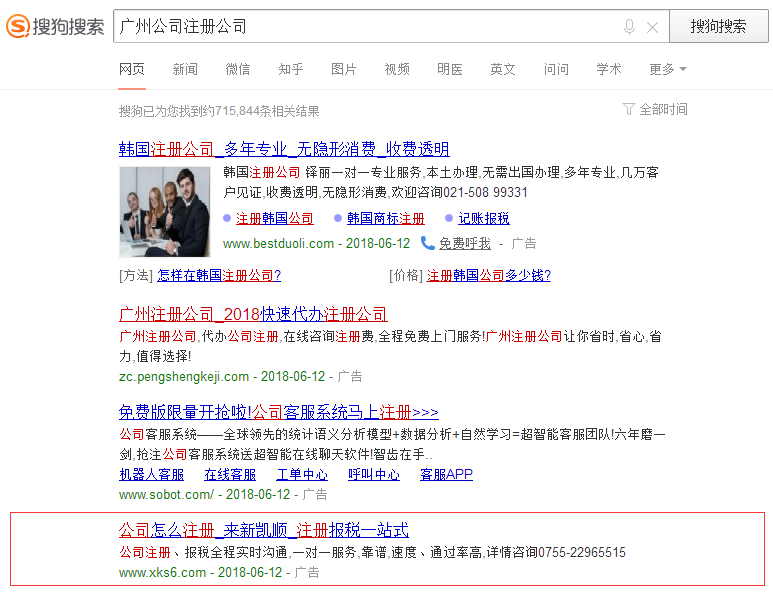Click the www.bestduoli.com URL text
The height and width of the screenshot is (592, 773).
point(278,244)
